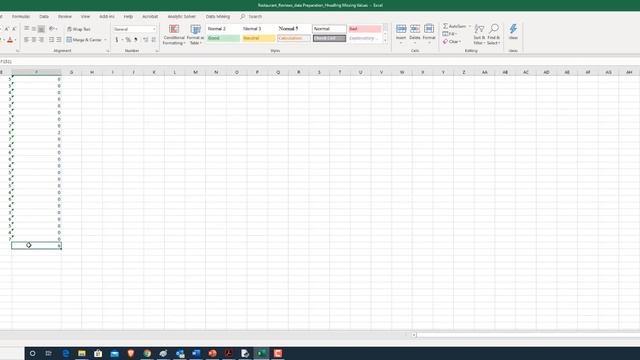This screenshot has width=640, height=360.
Task: Toggle Wrap Text
Action: tap(78, 29)
